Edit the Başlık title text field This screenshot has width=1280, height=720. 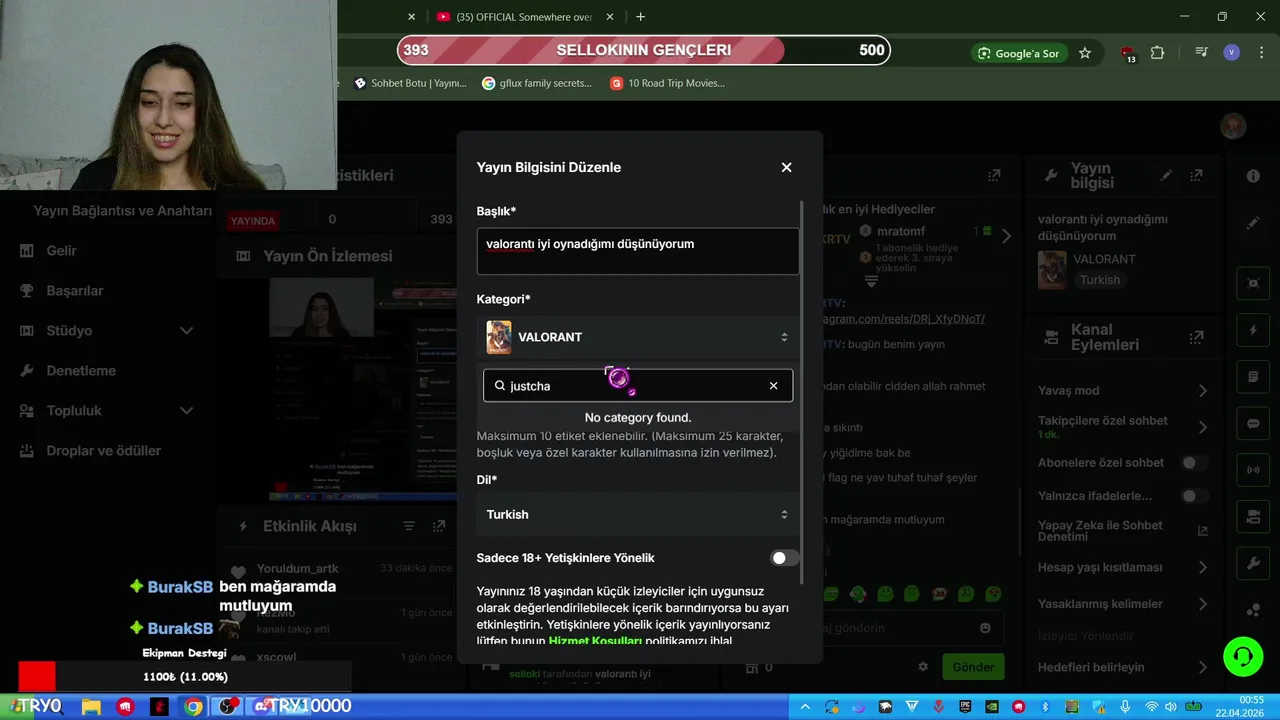click(x=638, y=251)
